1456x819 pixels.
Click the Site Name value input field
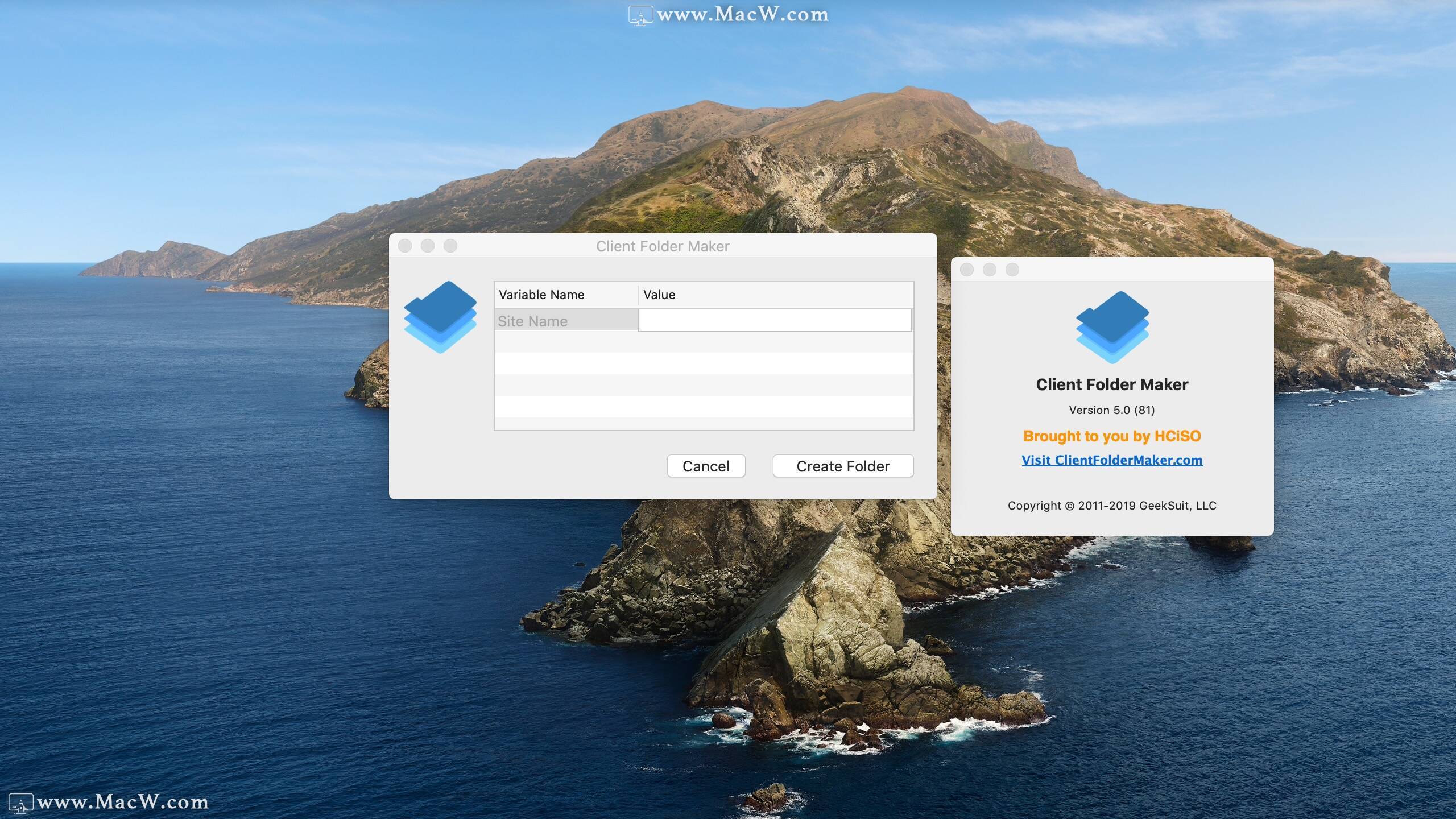tap(774, 321)
